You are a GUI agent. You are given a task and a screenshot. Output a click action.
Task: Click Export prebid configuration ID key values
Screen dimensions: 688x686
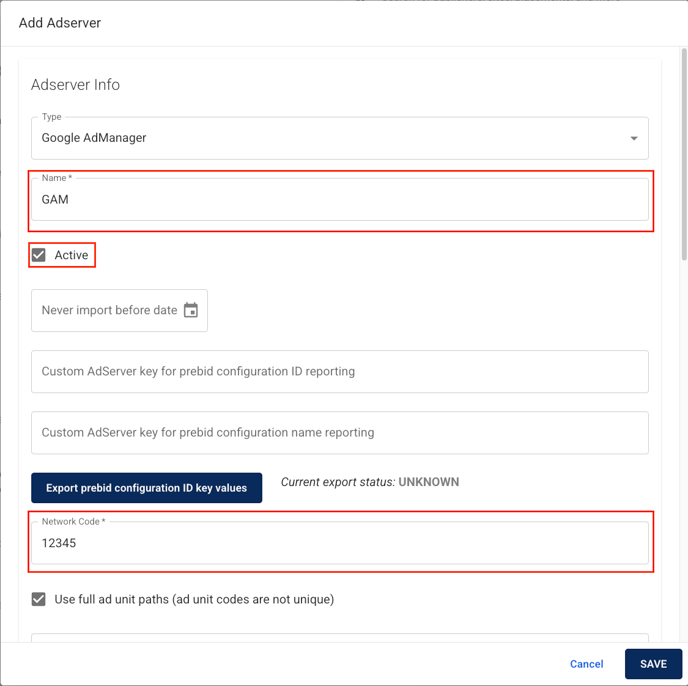tap(147, 488)
